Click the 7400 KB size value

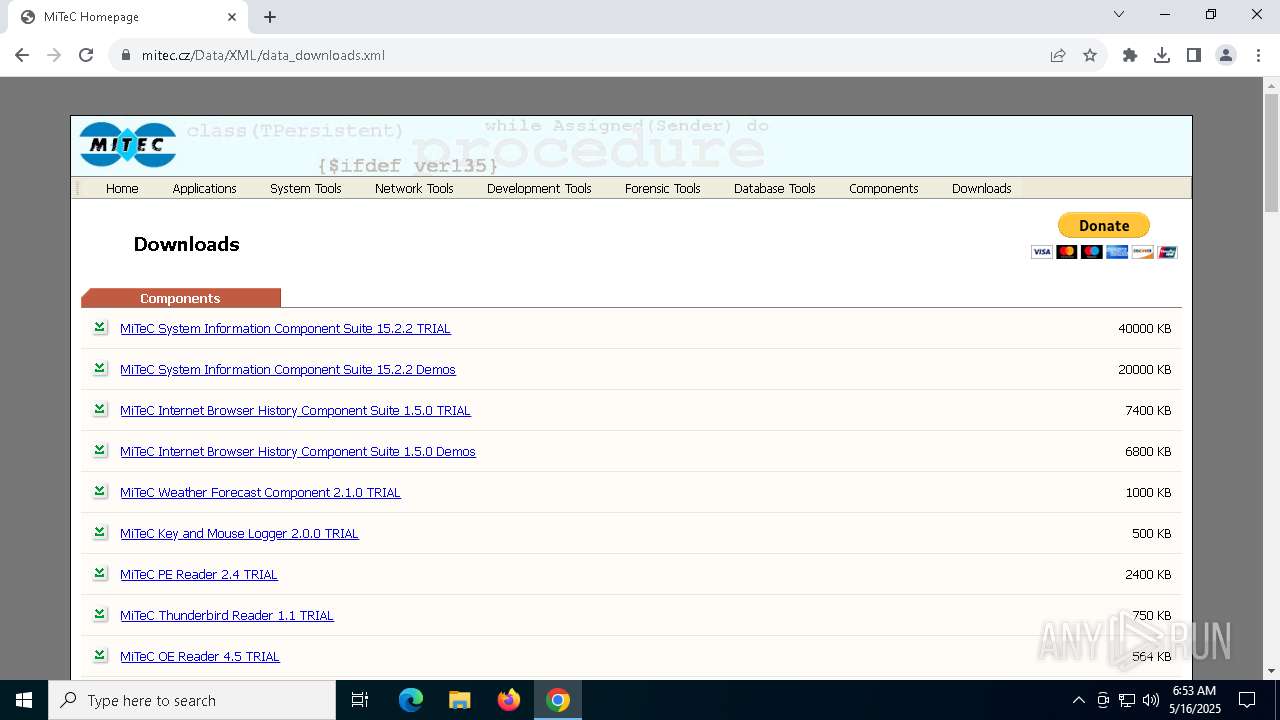click(x=1148, y=410)
